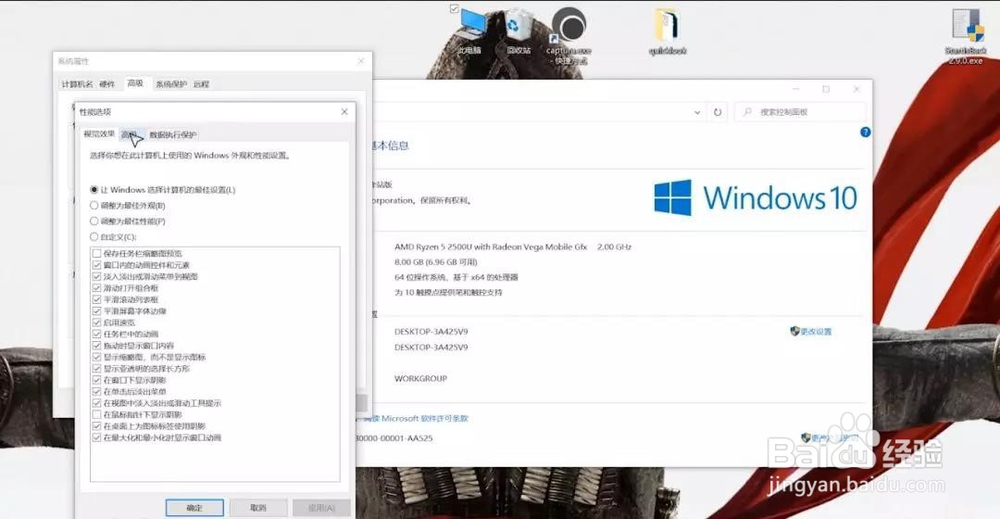Screen dimensions: 1000x519
Task: Choose 调整为最佳外观 radio button
Action: pos(94,205)
